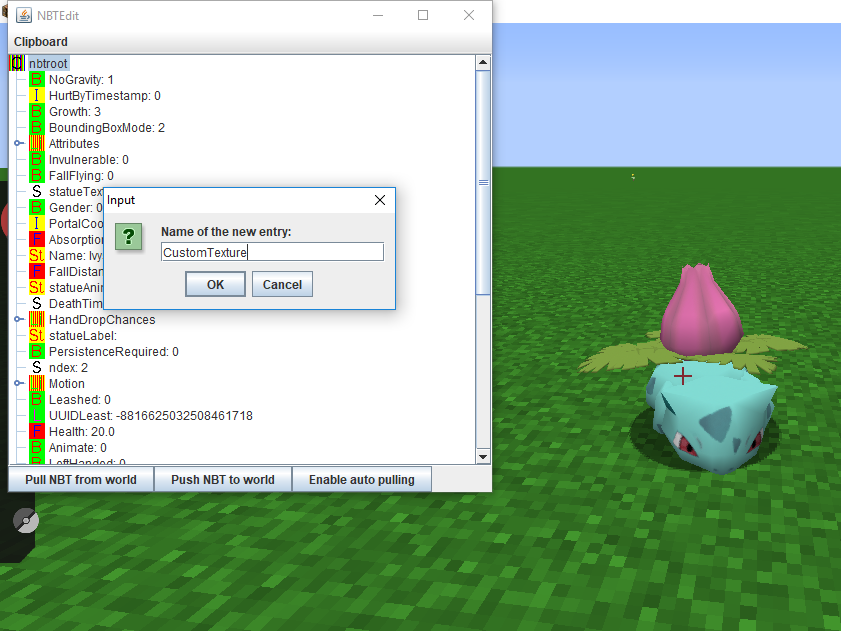841x631 pixels.
Task: Select the 'NoGravity: 1' entry
Action: point(82,79)
